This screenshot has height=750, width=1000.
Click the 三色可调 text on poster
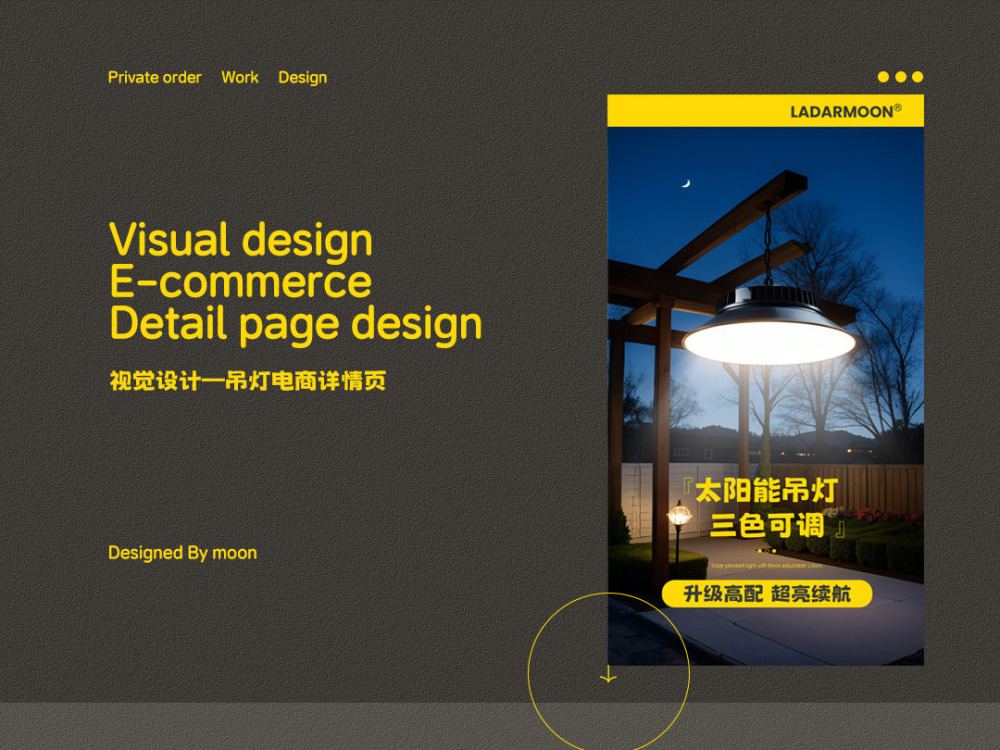click(x=767, y=526)
